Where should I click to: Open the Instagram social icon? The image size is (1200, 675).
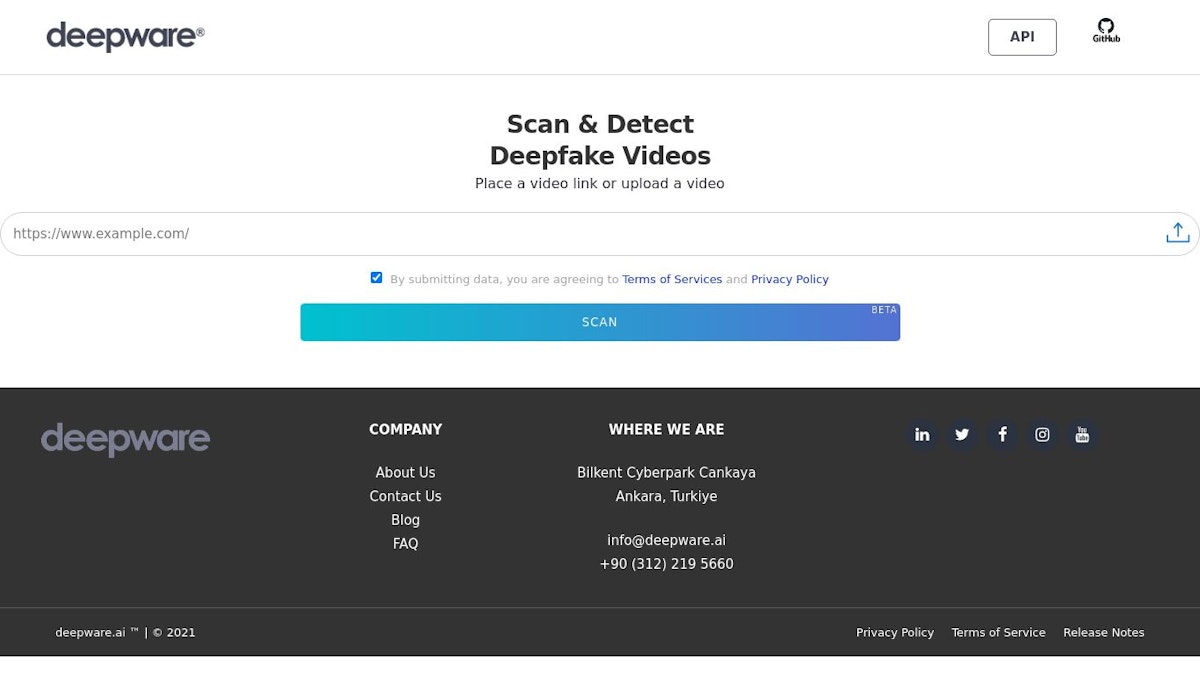pos(1042,435)
